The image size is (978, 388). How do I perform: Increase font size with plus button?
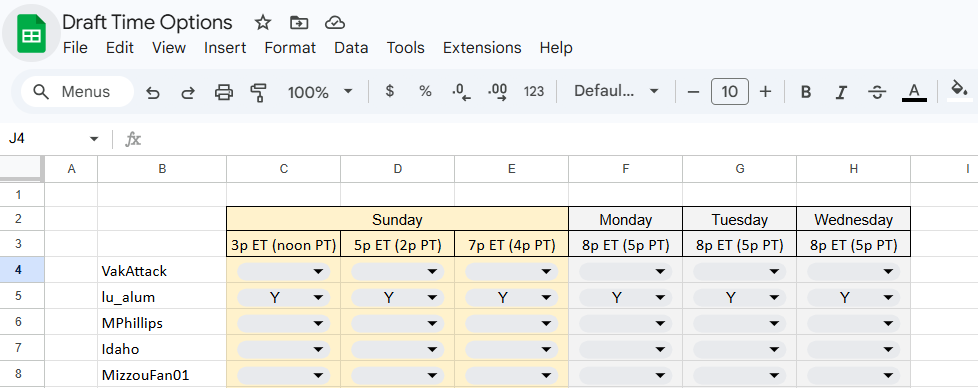point(765,92)
